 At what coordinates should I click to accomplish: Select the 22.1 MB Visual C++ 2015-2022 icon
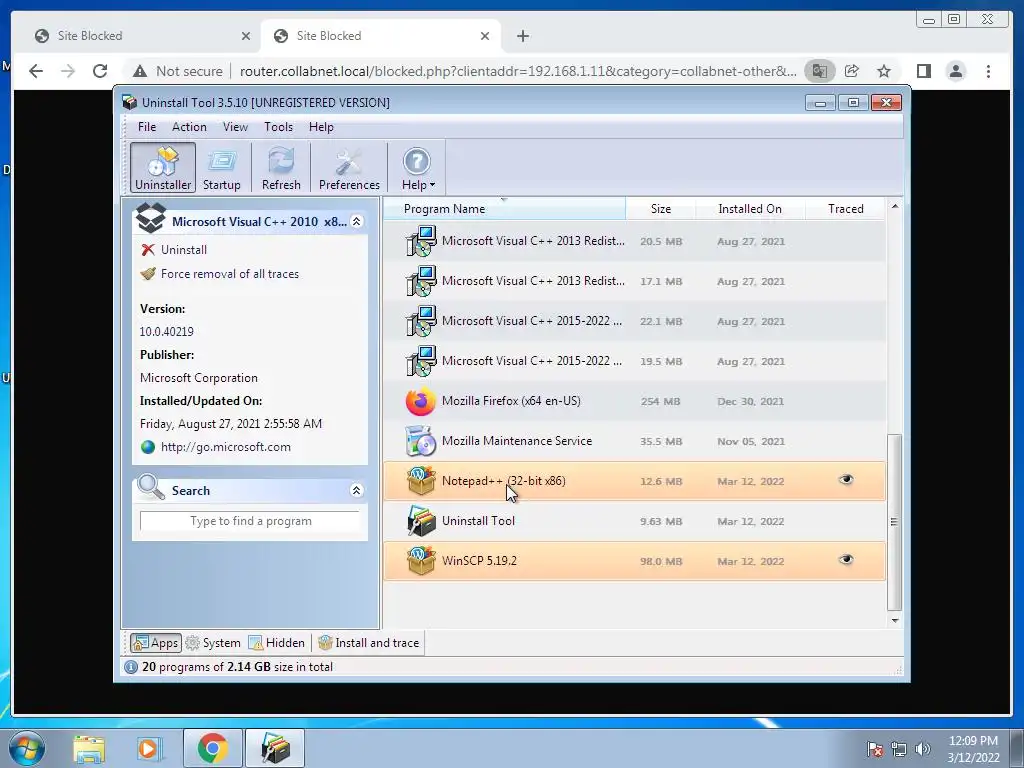coord(421,321)
